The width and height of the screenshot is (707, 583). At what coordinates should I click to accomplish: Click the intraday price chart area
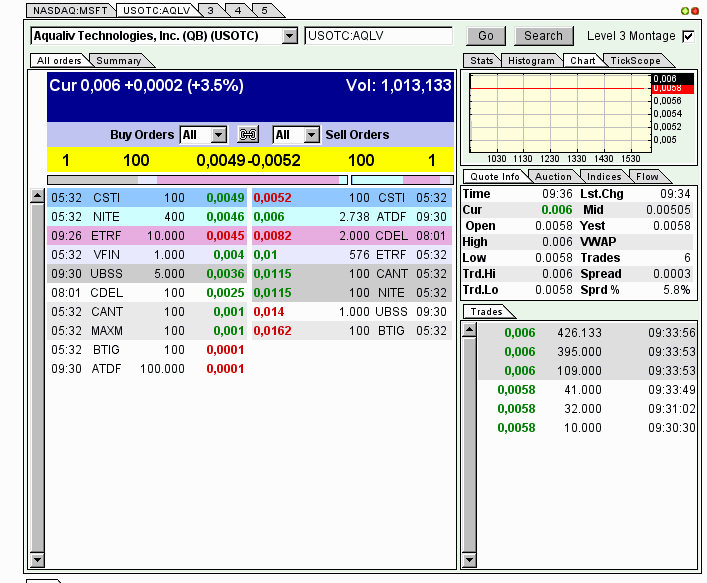(x=560, y=113)
